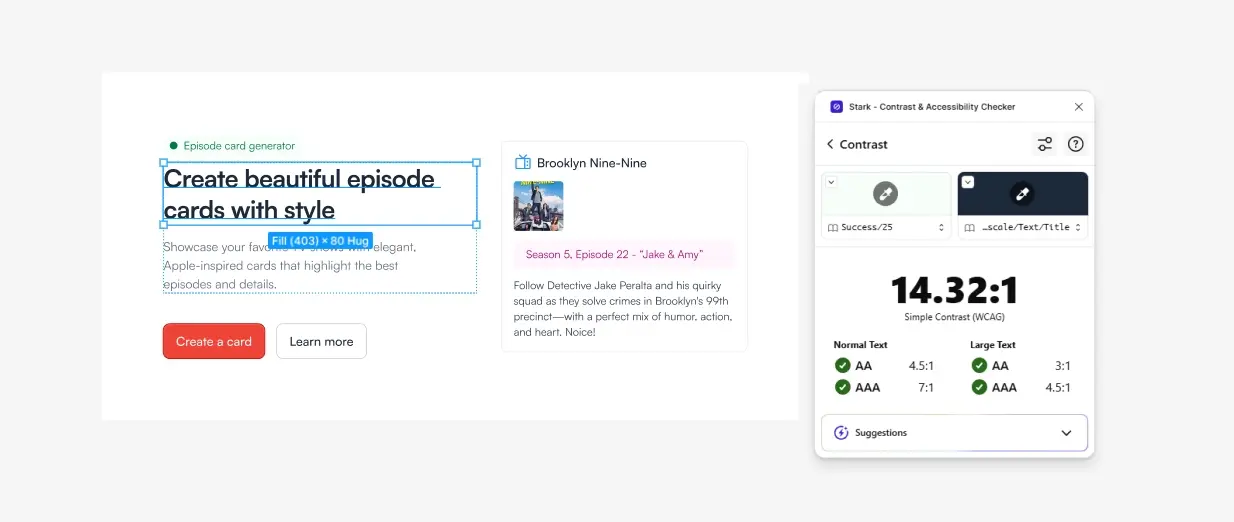Click the TV icon beside Brooklyn Nine-Nine
This screenshot has width=1234, height=522.
click(x=522, y=162)
